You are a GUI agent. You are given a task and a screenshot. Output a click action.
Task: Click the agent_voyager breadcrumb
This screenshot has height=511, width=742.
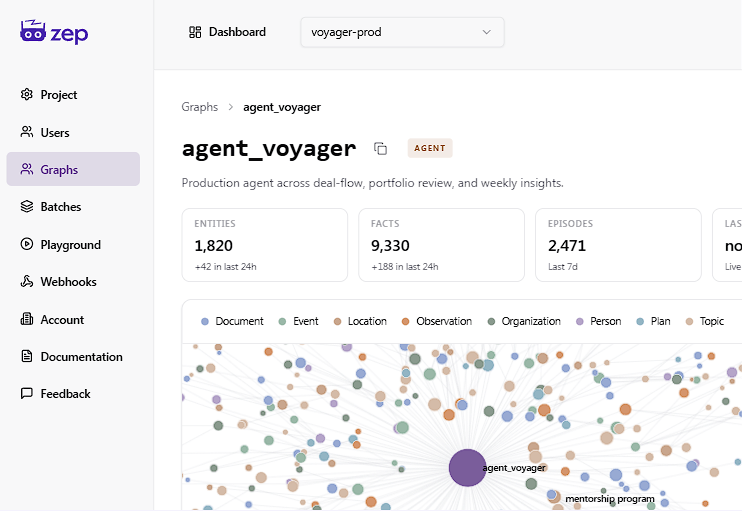pos(282,107)
